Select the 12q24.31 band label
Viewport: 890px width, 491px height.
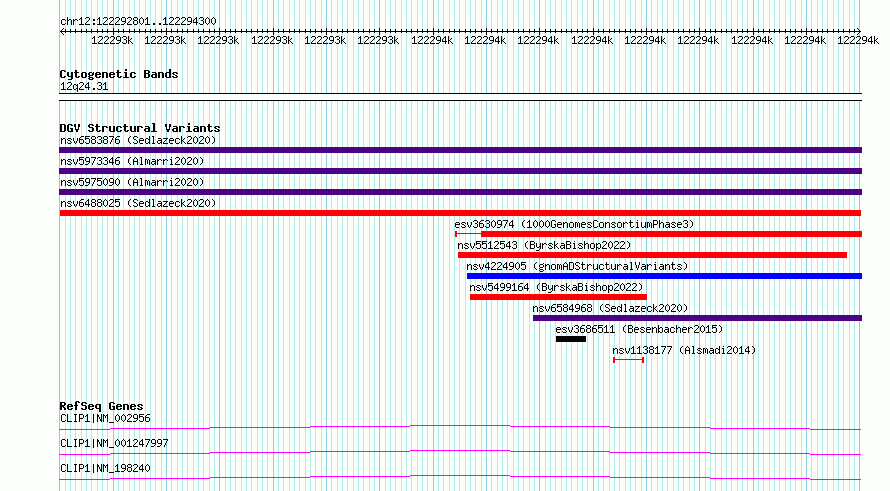click(x=84, y=86)
